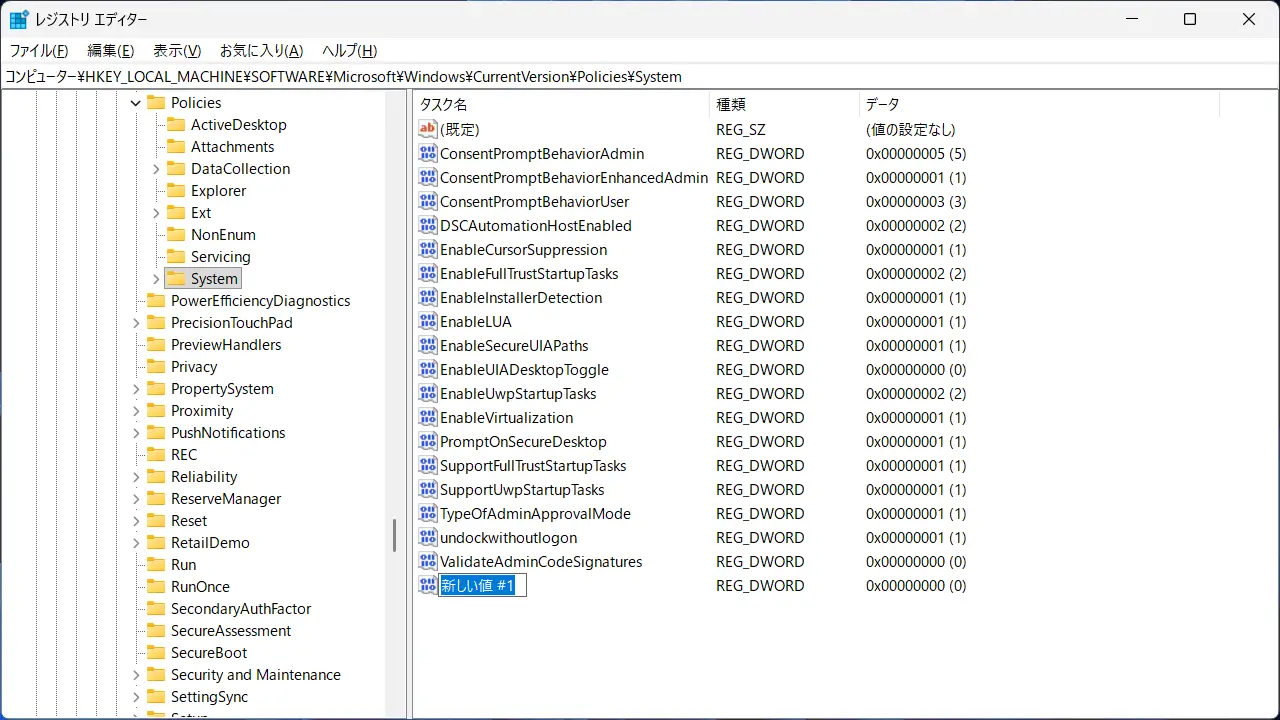Select the RunOnce key
The width and height of the screenshot is (1280, 720).
pos(200,586)
